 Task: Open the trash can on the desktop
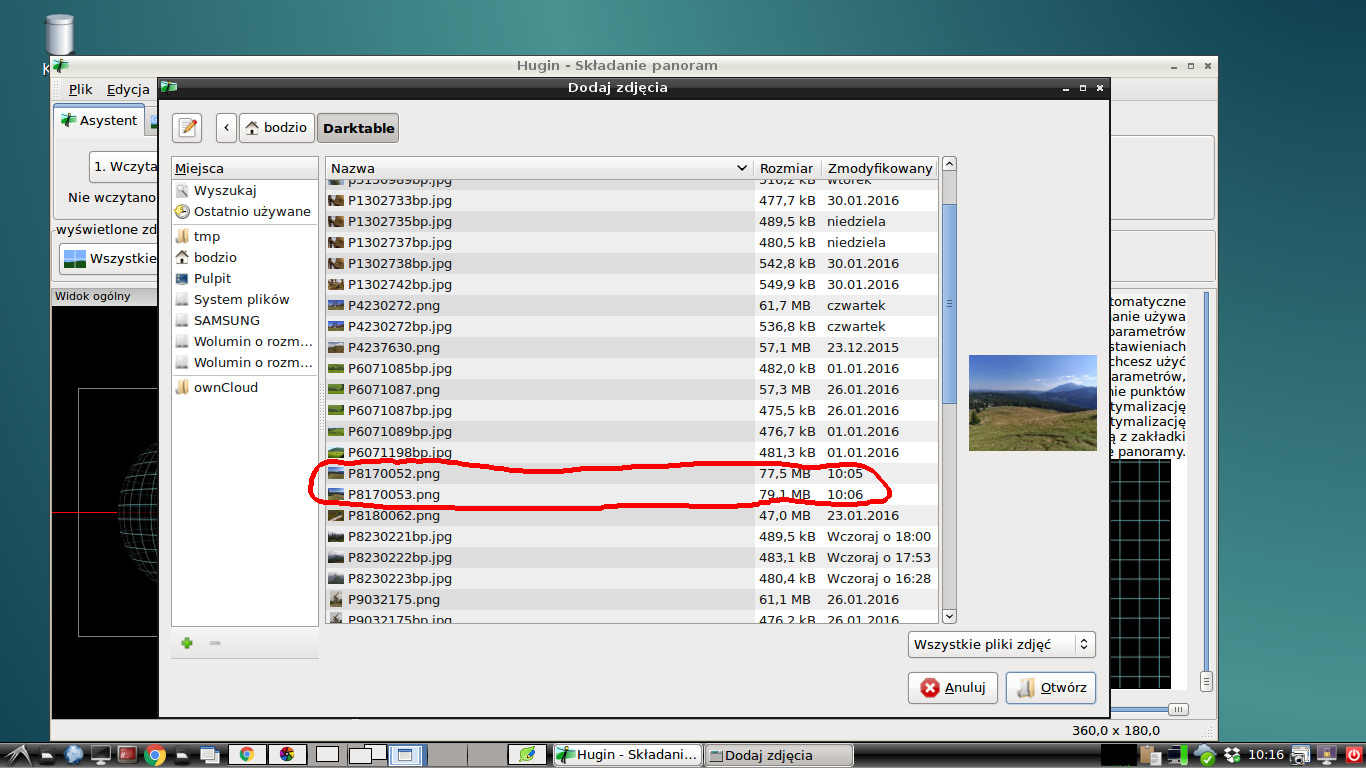(x=60, y=35)
